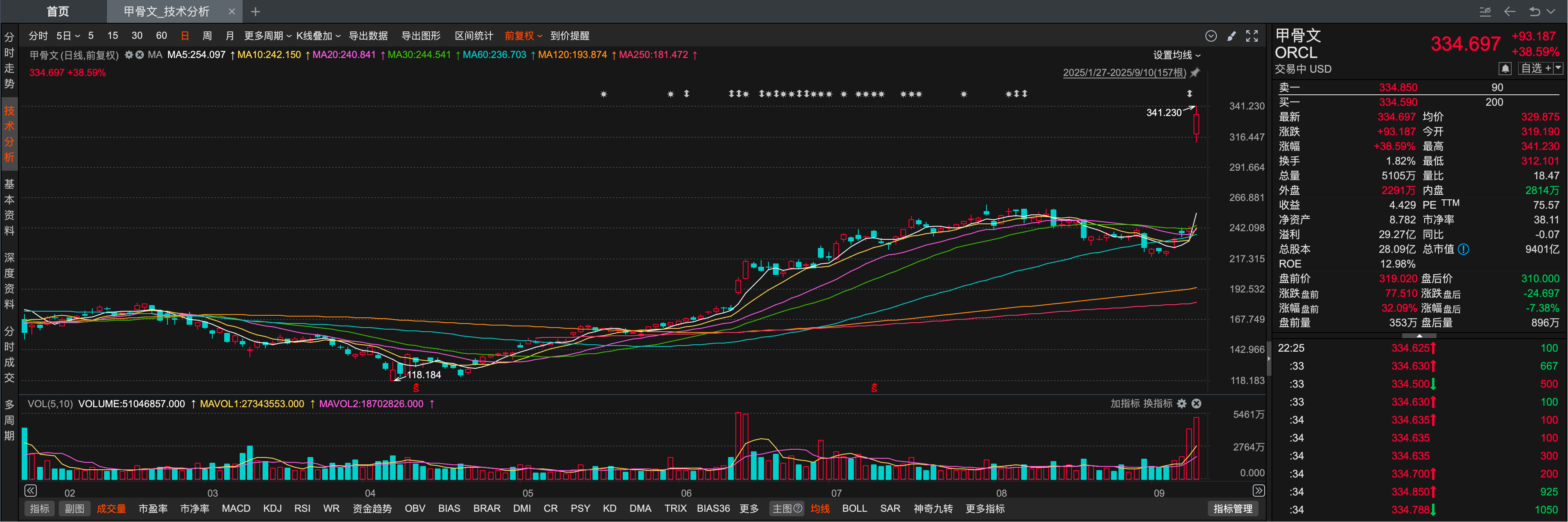
Task: Open the 前复权 adjustment dropdown
Action: click(x=523, y=36)
